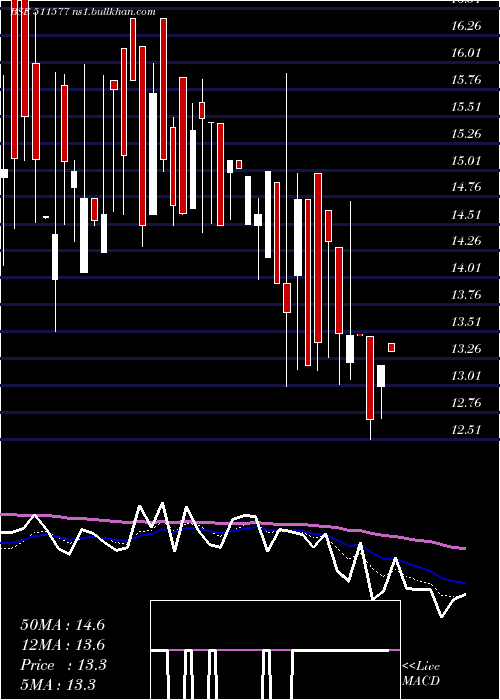Click the 15.76 price axis label
Viewport: 500px width, 700px height.
pyautogui.click(x=466, y=80)
